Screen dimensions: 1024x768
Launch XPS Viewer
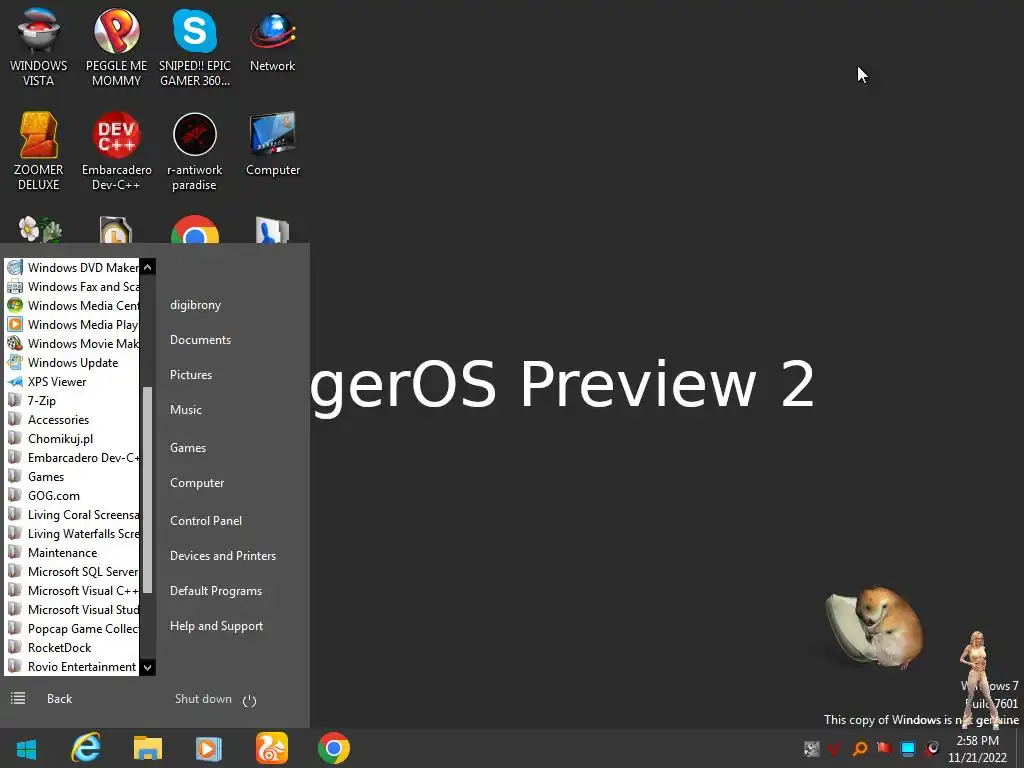click(x=72, y=382)
